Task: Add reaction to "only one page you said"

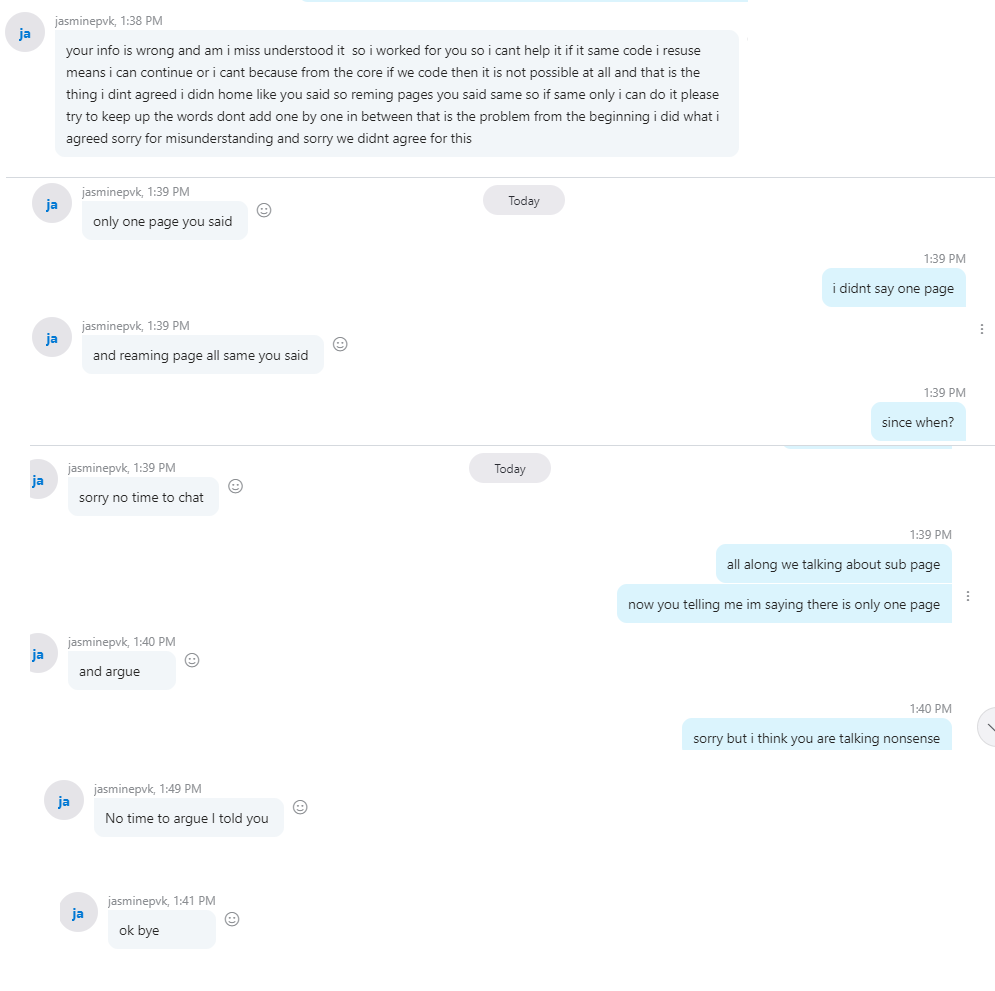Action: (264, 210)
